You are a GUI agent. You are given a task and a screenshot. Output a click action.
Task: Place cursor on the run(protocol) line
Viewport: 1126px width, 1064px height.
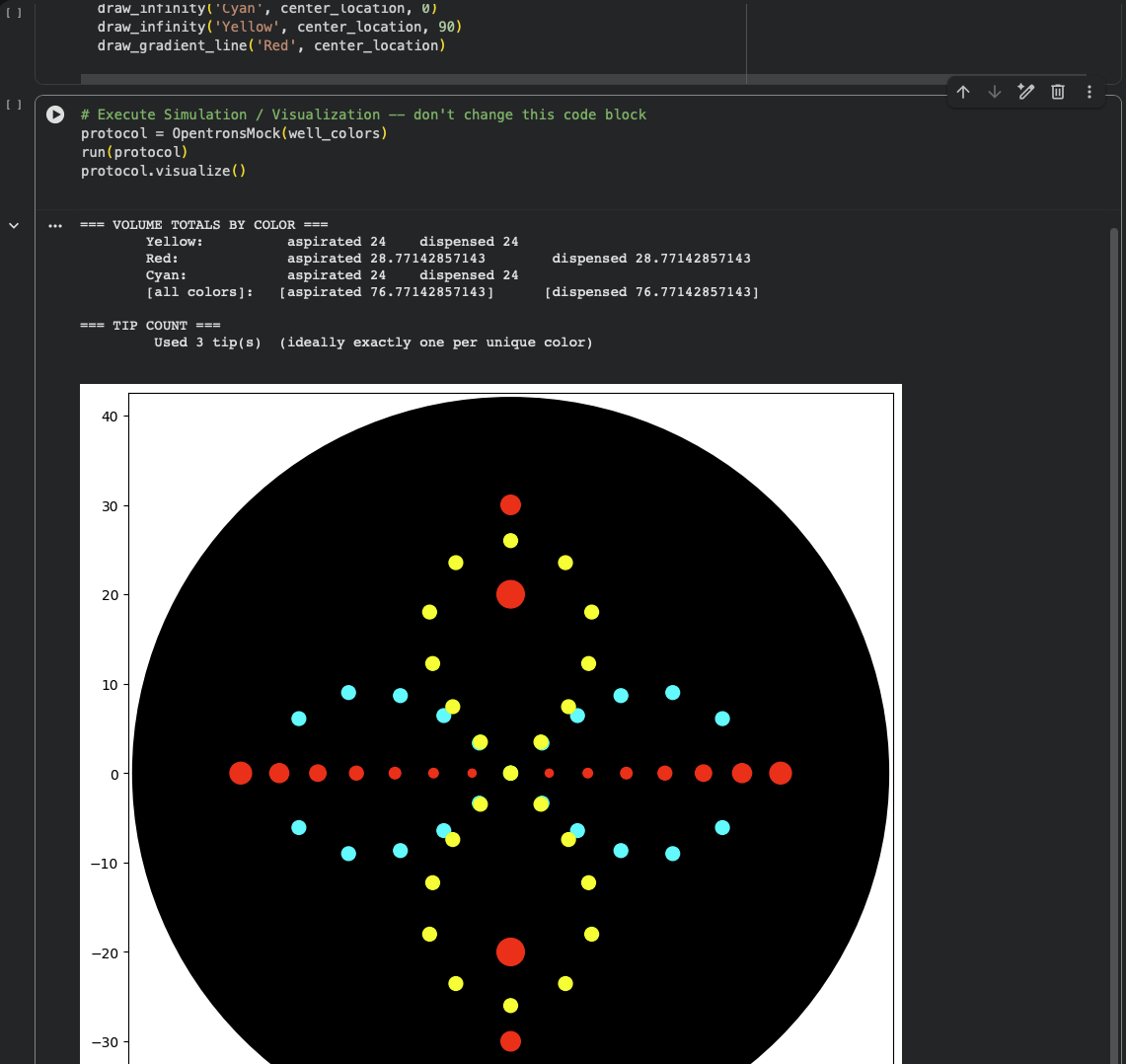(x=134, y=152)
